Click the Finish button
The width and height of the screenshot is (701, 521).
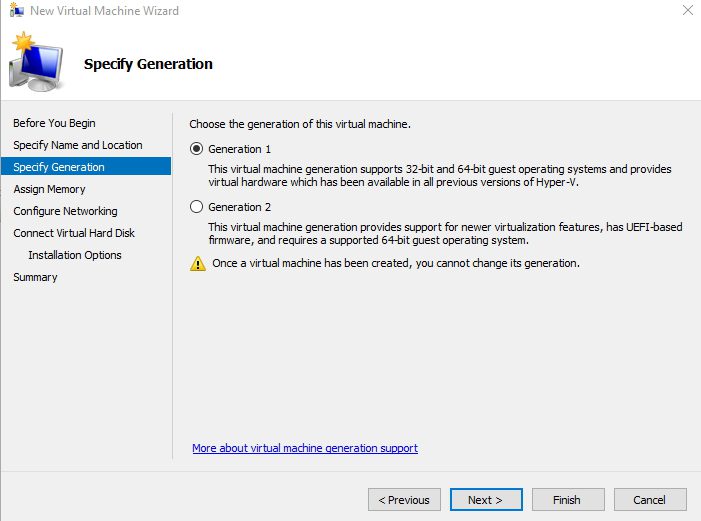click(x=566, y=499)
